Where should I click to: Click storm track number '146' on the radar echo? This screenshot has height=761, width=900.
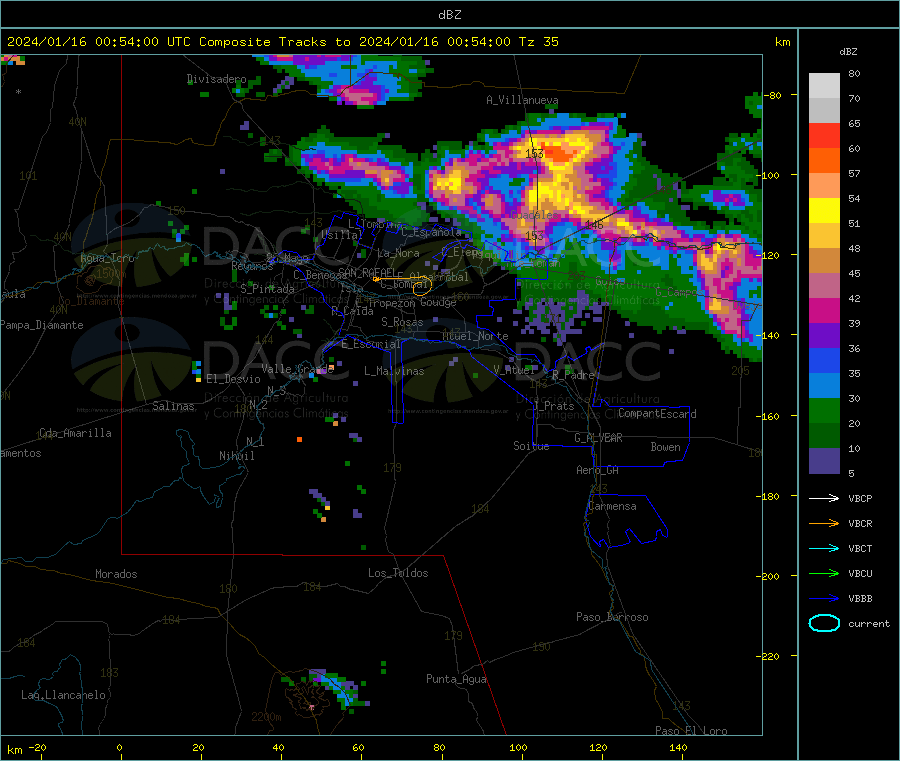[x=594, y=224]
